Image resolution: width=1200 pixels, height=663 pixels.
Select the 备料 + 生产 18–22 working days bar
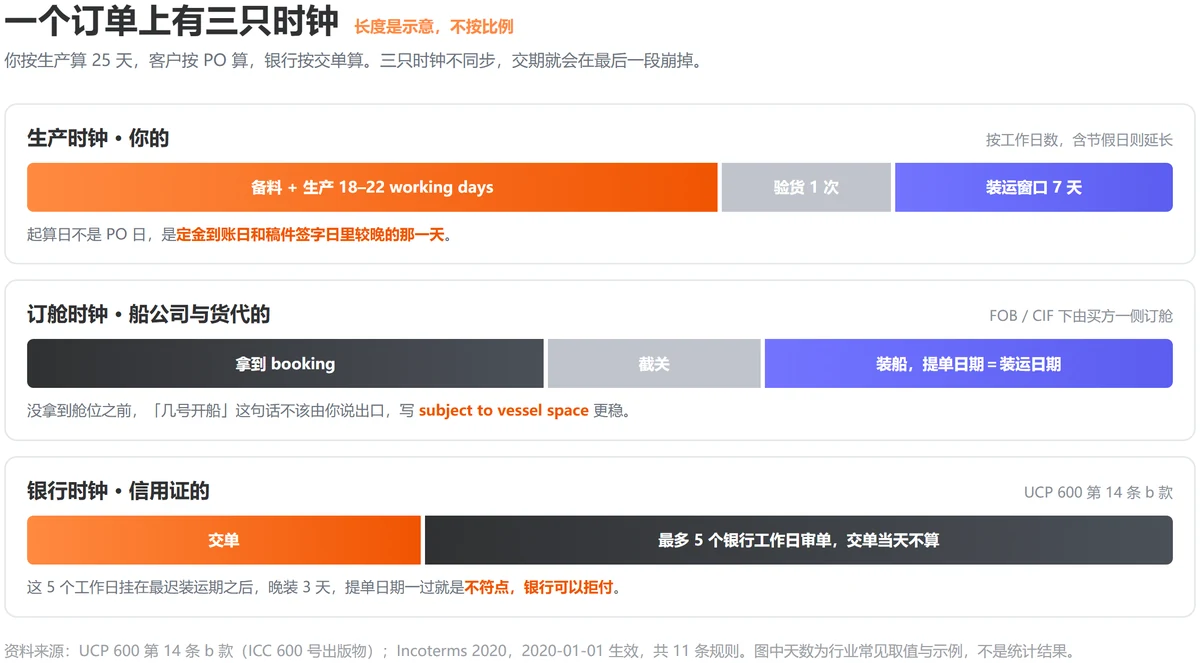click(372, 187)
